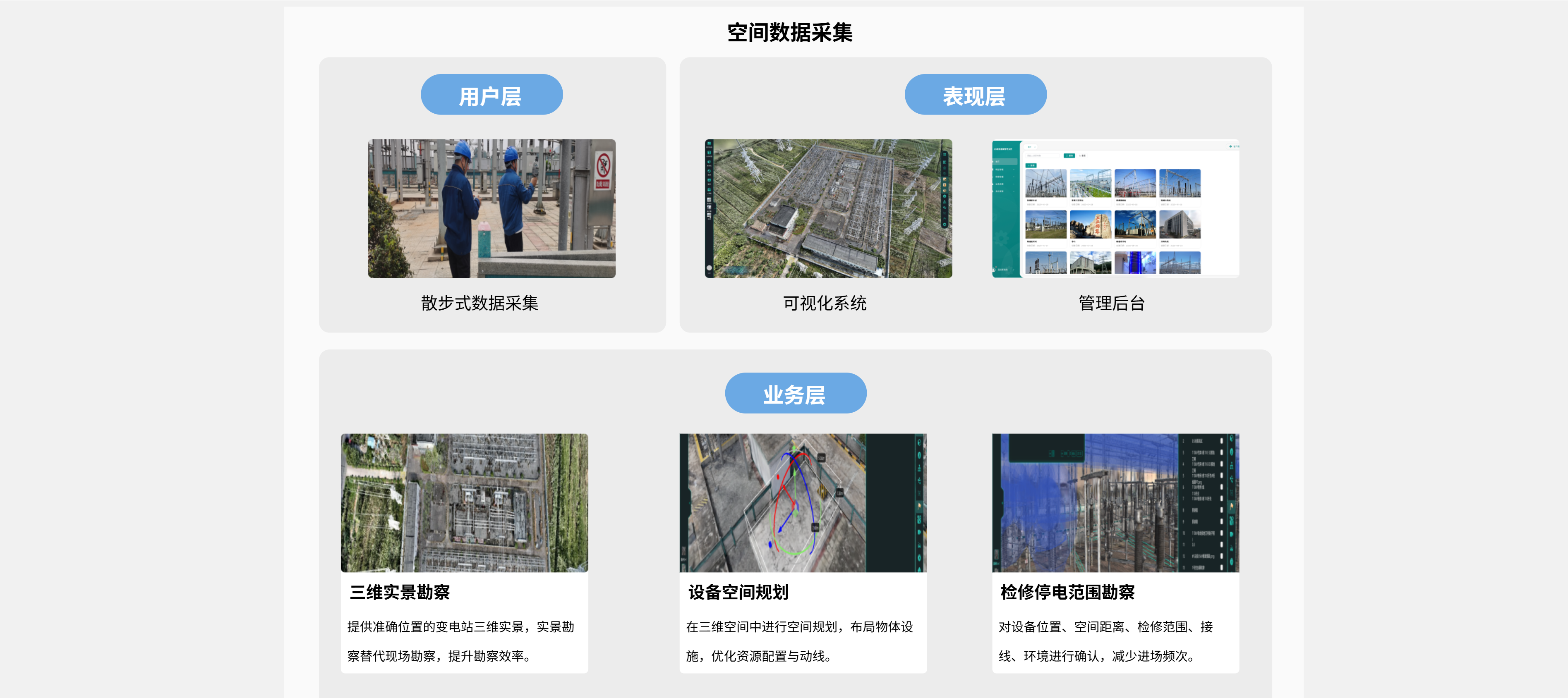Click the 空间数据采集 page heading
Screen dimensions: 1568x698
tap(789, 33)
